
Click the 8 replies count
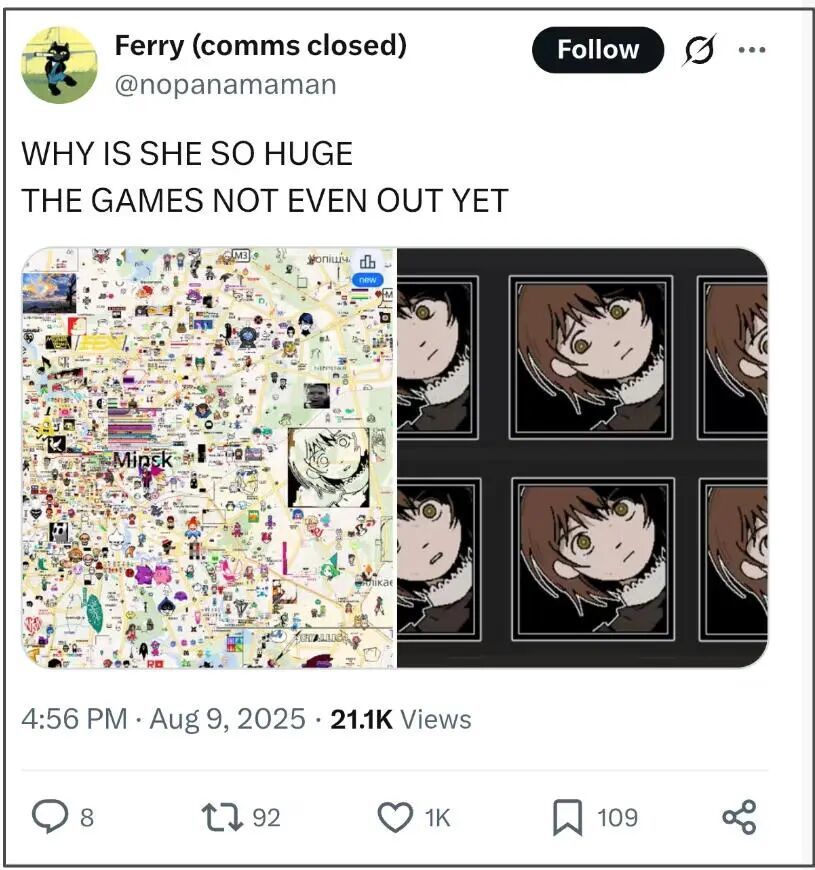click(x=86, y=817)
